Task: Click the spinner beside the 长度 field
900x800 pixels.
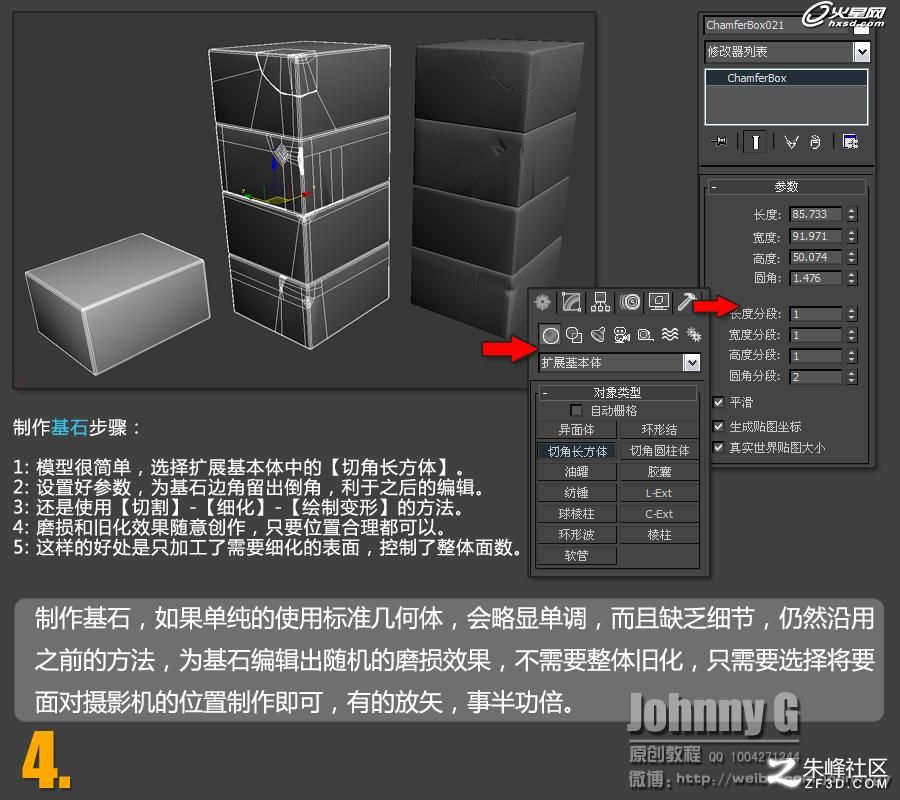Action: 852,214
